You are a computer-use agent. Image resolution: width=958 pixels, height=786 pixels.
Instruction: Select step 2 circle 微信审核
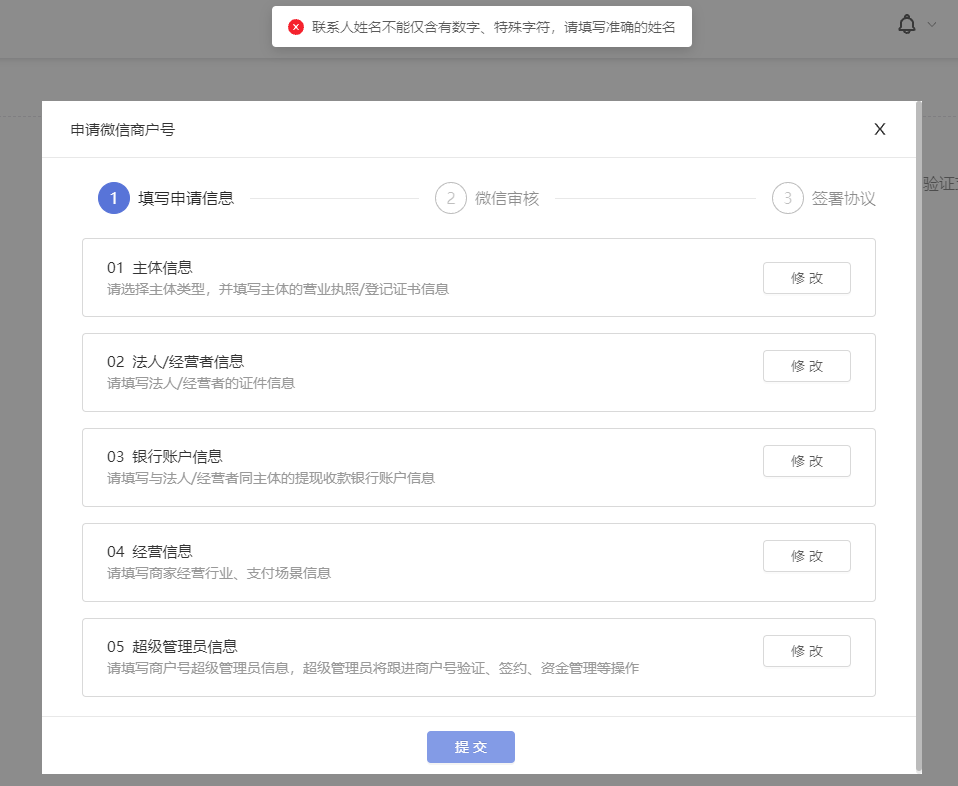(451, 198)
